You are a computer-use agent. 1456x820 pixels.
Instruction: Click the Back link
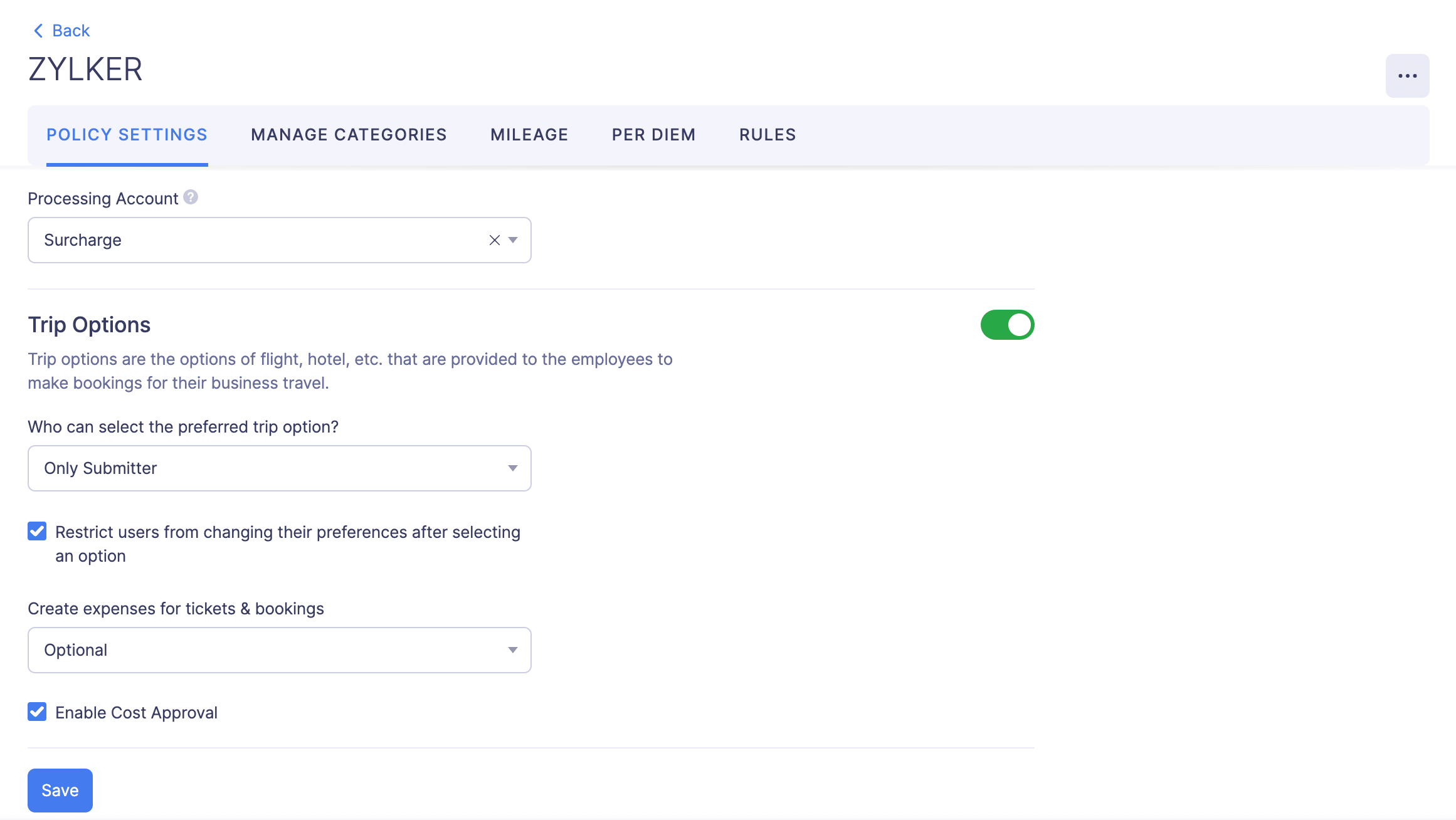[x=70, y=30]
